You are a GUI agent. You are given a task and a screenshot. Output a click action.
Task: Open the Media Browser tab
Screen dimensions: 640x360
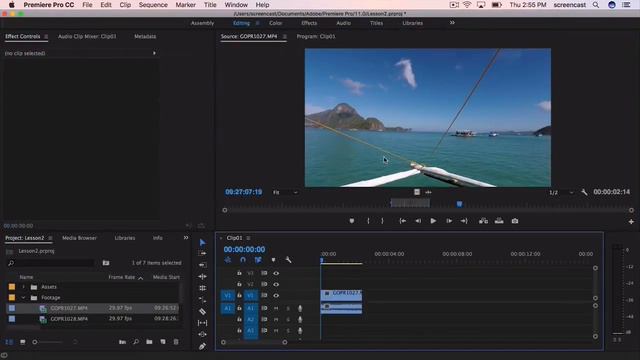tap(79, 238)
